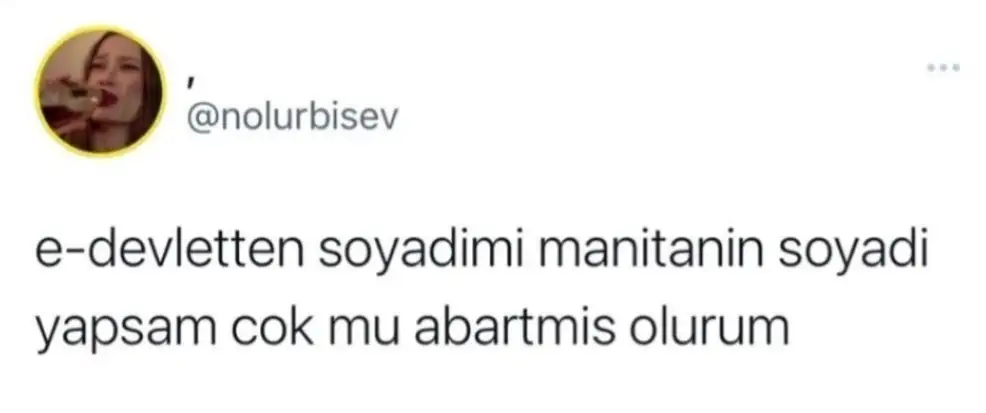
Task: Open the profile picture avatar
Action: 100,92
